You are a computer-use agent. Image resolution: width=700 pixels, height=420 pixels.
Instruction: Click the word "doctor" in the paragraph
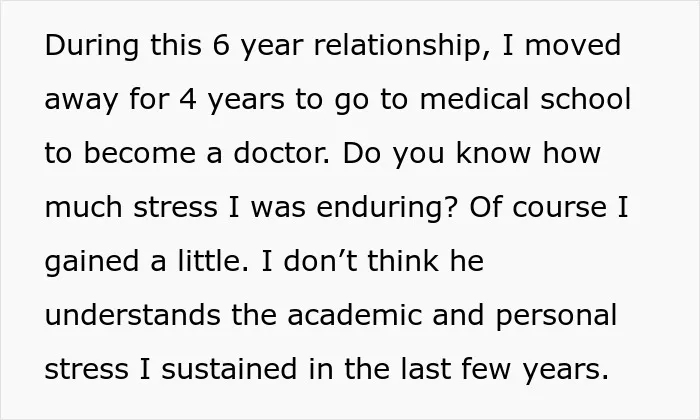coord(280,152)
